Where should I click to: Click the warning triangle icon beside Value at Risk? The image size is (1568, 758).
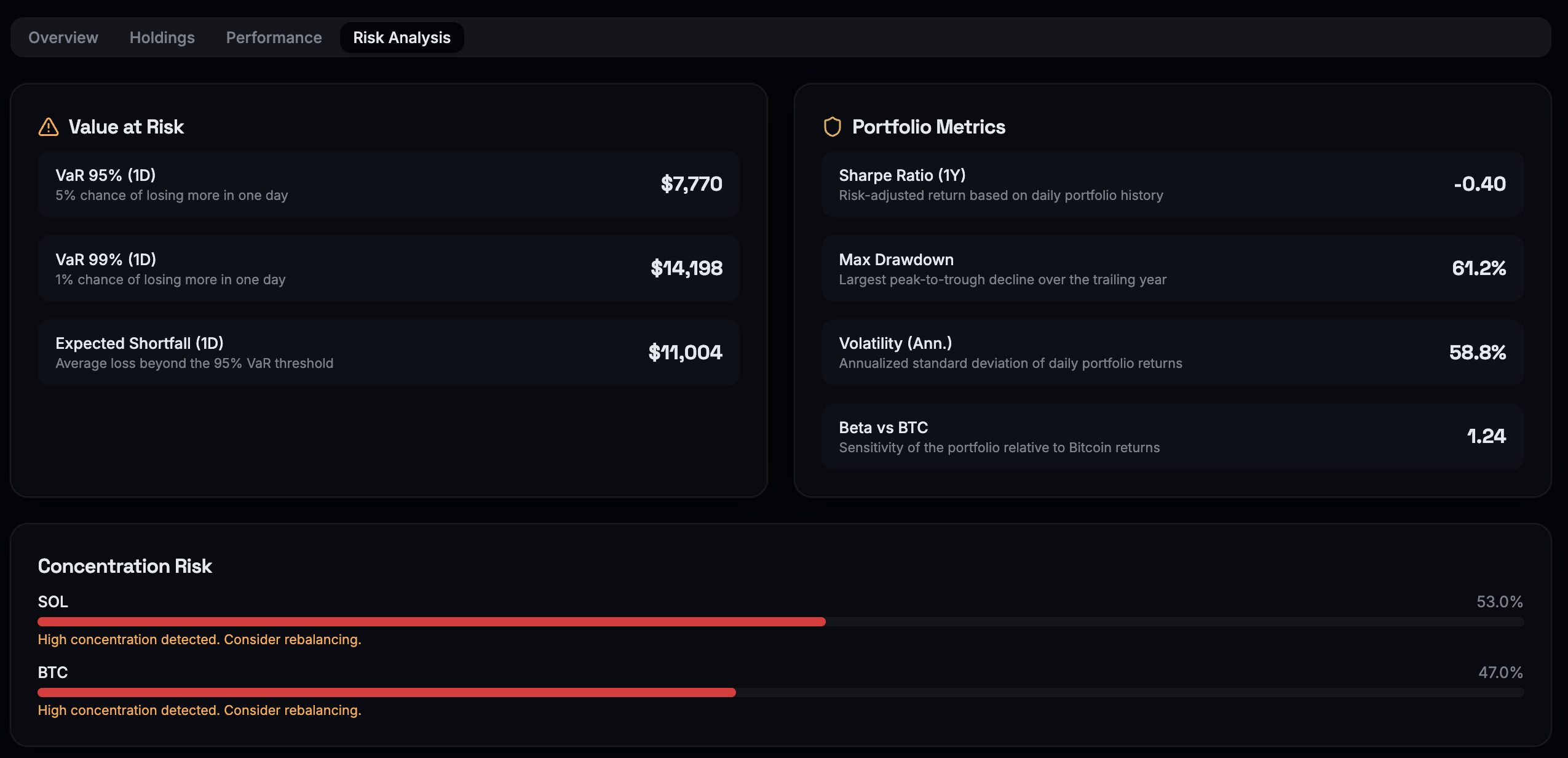tap(48, 127)
